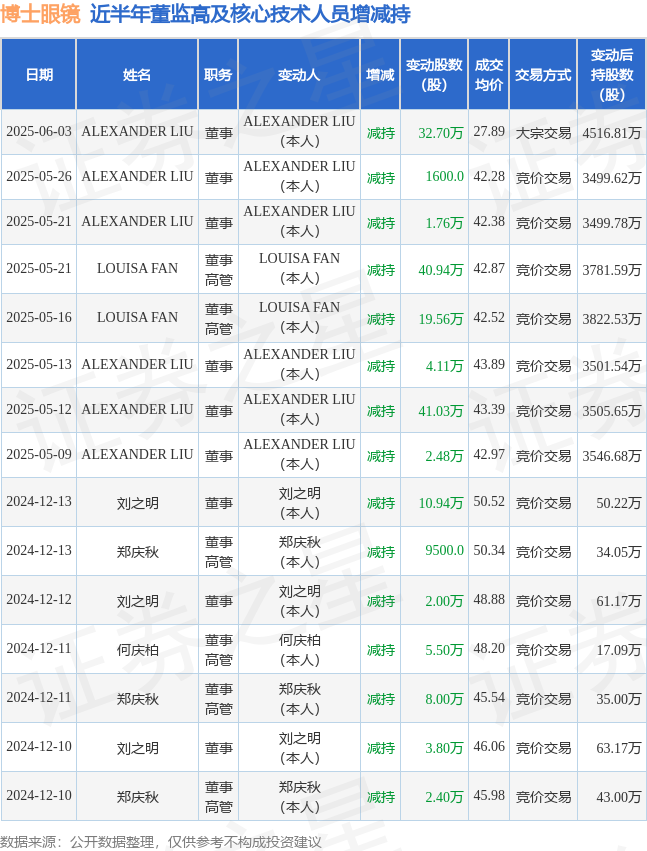This screenshot has width=647, height=851.
Task: Select the date 2025-06-03
Action: [39, 132]
